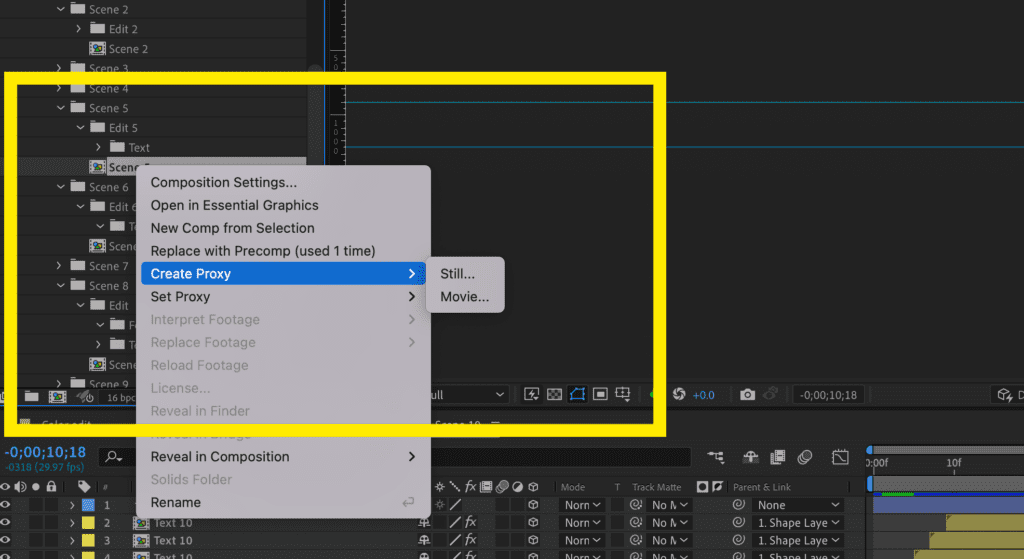This screenshot has height=559, width=1024.
Task: Expand the Scene 7 folder
Action: click(59, 266)
